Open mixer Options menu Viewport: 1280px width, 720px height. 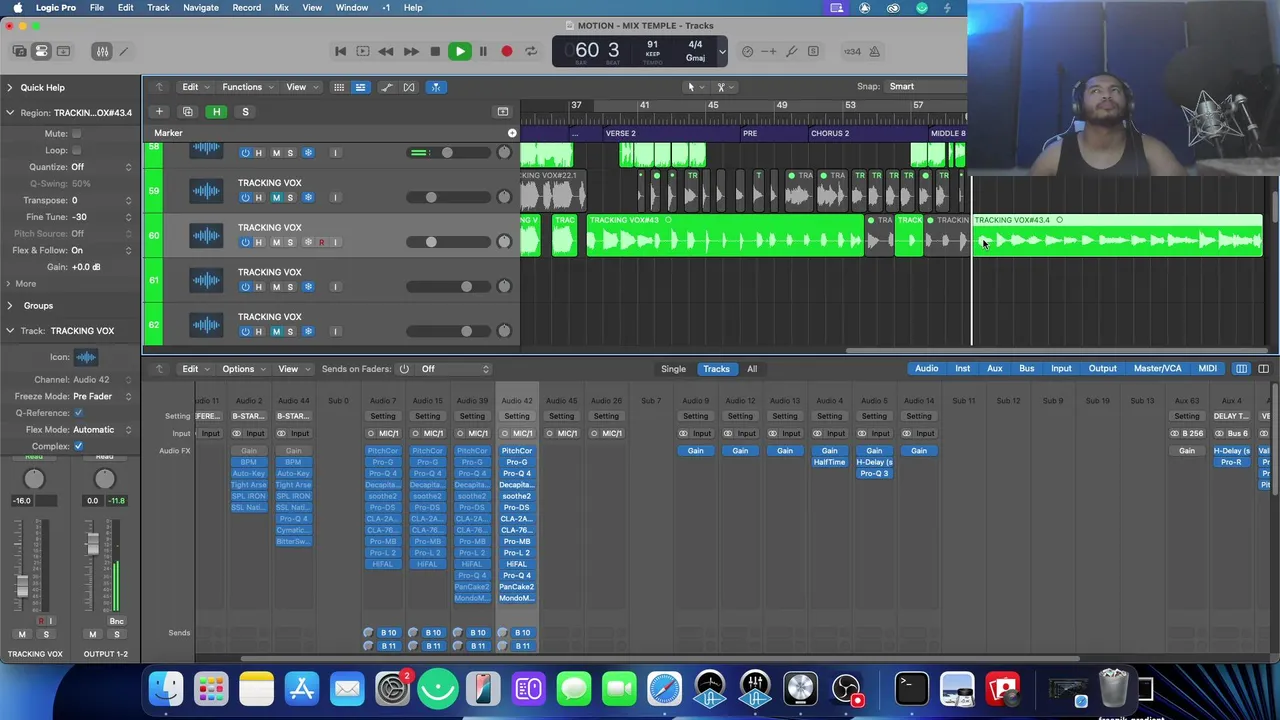click(241, 369)
